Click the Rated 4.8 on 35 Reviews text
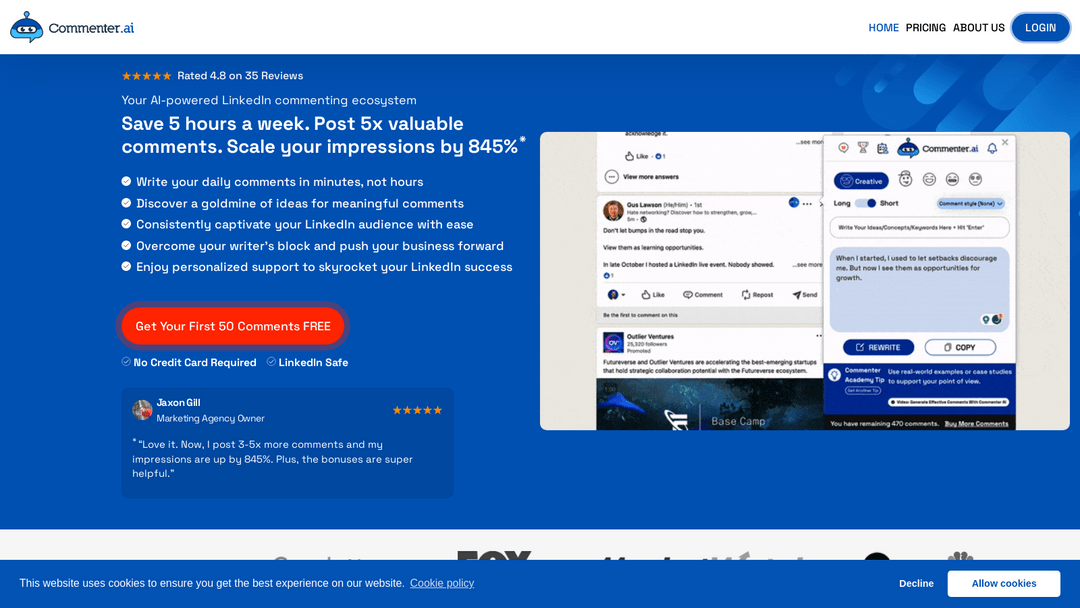The image size is (1080, 608). point(240,76)
